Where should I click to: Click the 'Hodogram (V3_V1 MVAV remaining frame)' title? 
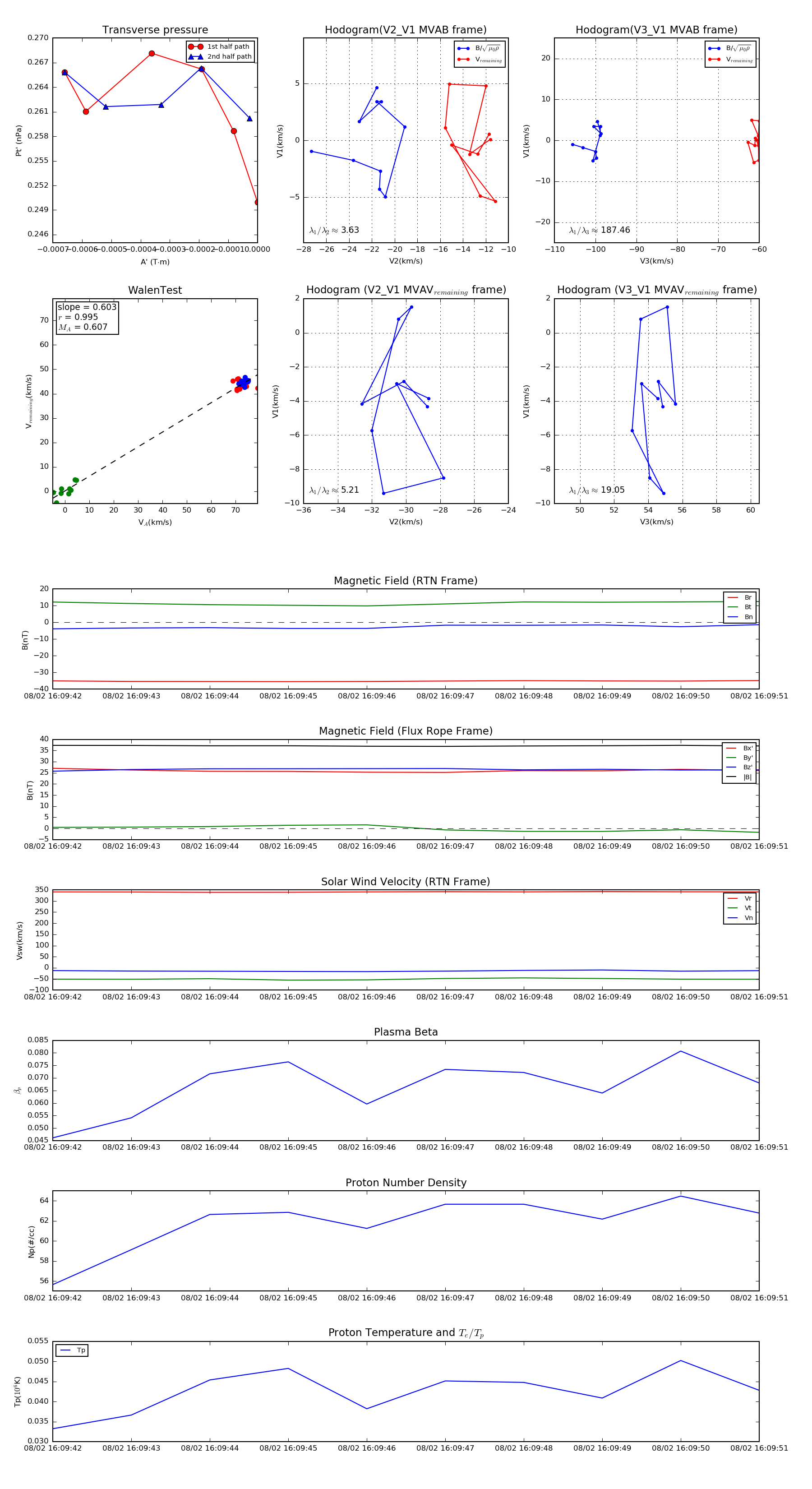[x=656, y=290]
